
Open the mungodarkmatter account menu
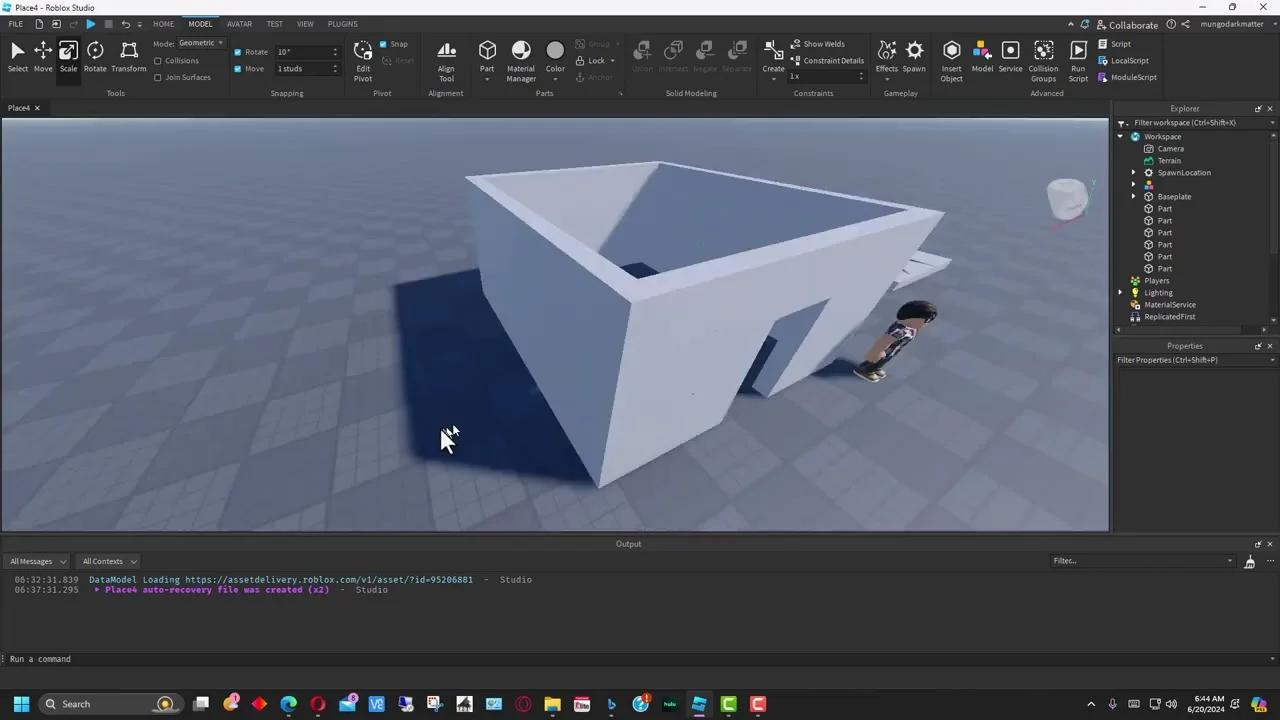pos(1231,24)
